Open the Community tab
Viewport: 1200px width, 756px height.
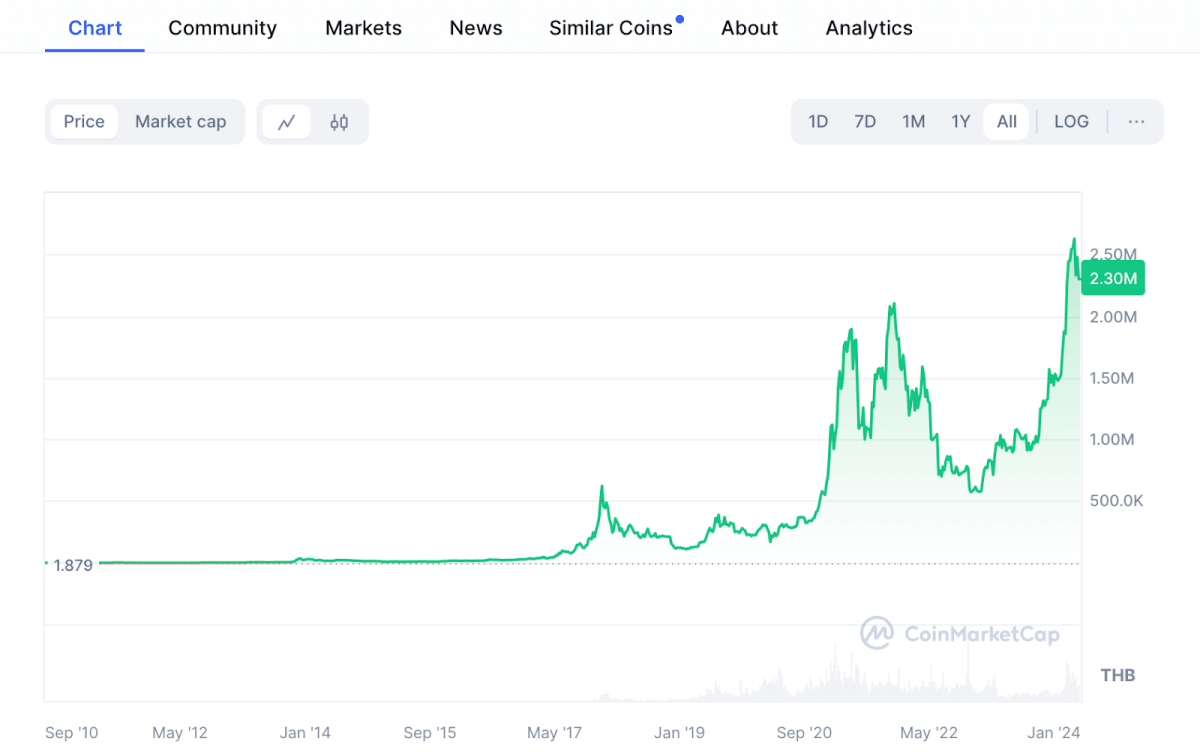tap(222, 28)
